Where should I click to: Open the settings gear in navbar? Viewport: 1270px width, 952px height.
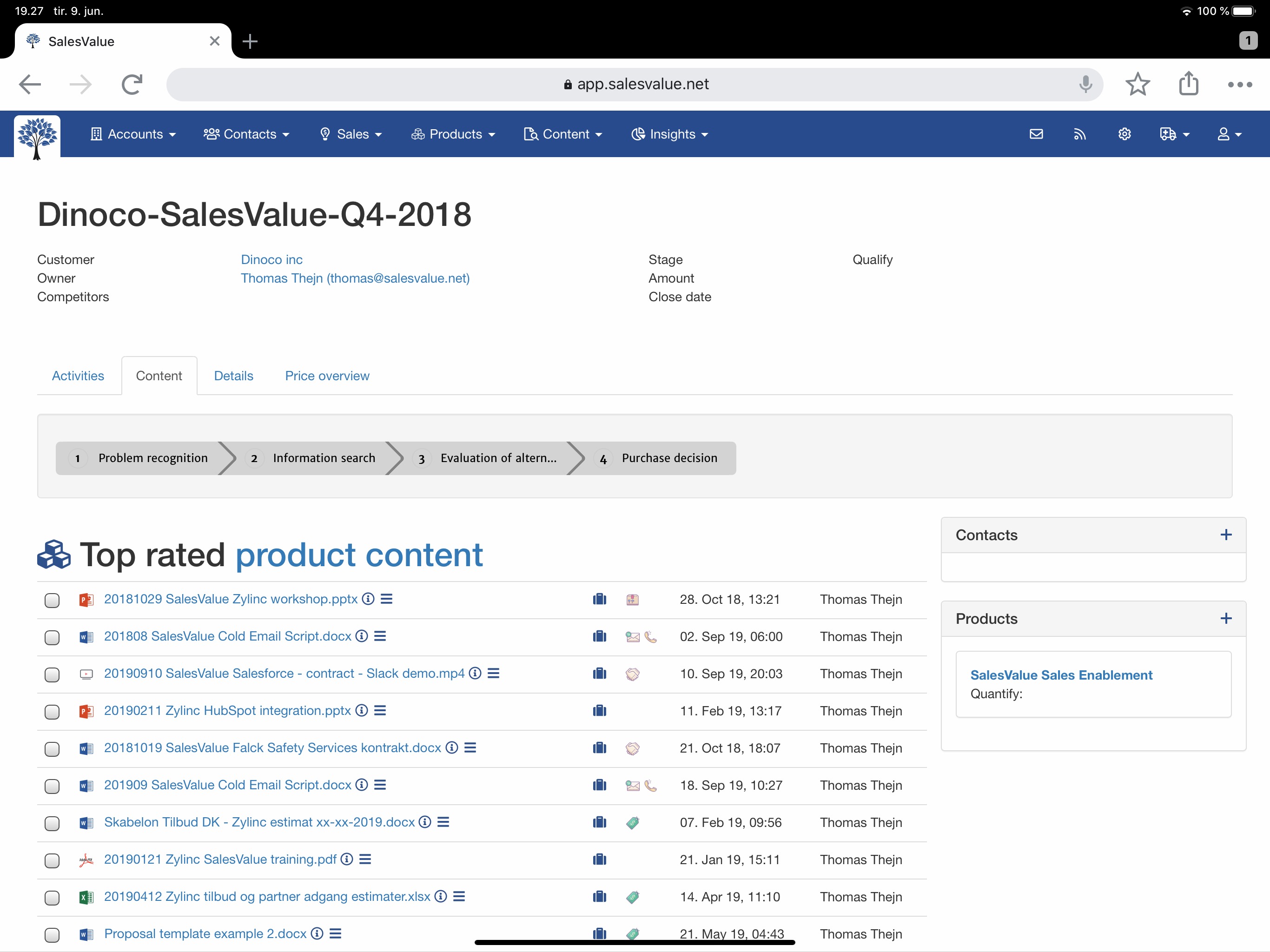pyautogui.click(x=1124, y=134)
